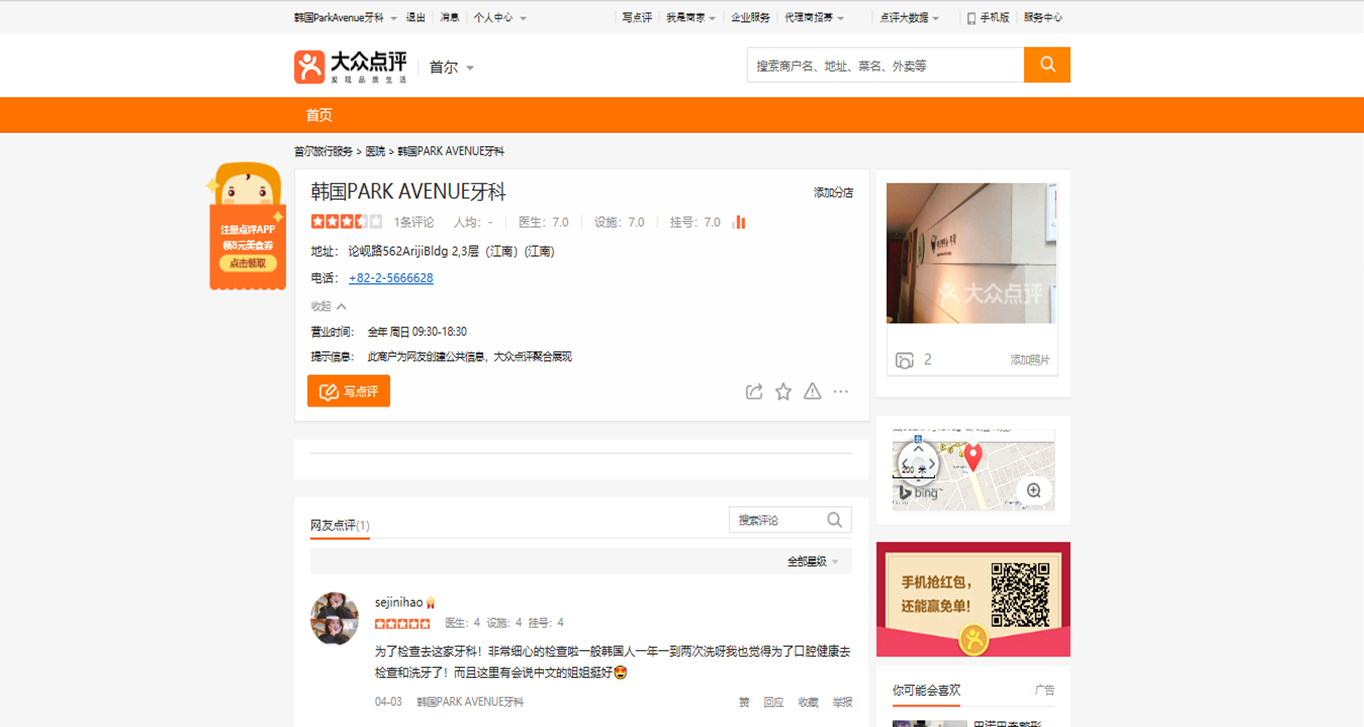1364x727 pixels.
Task: Click the phone number +82-2-5666628 link
Action: (391, 278)
